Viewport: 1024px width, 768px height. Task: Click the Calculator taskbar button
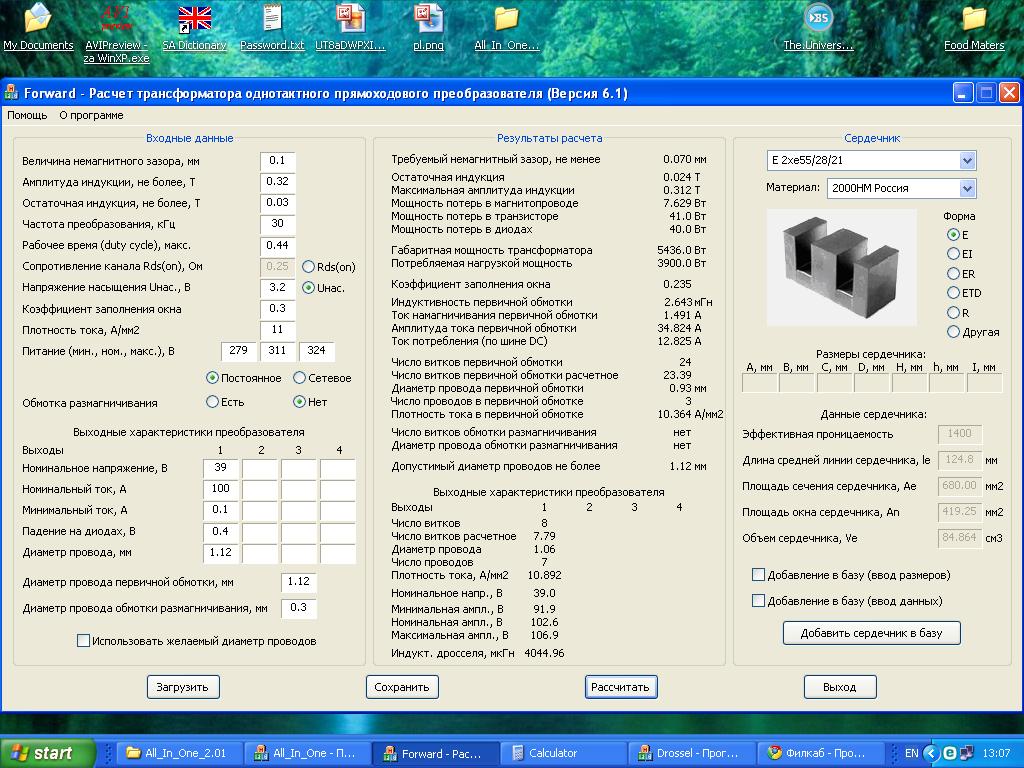click(x=553, y=753)
